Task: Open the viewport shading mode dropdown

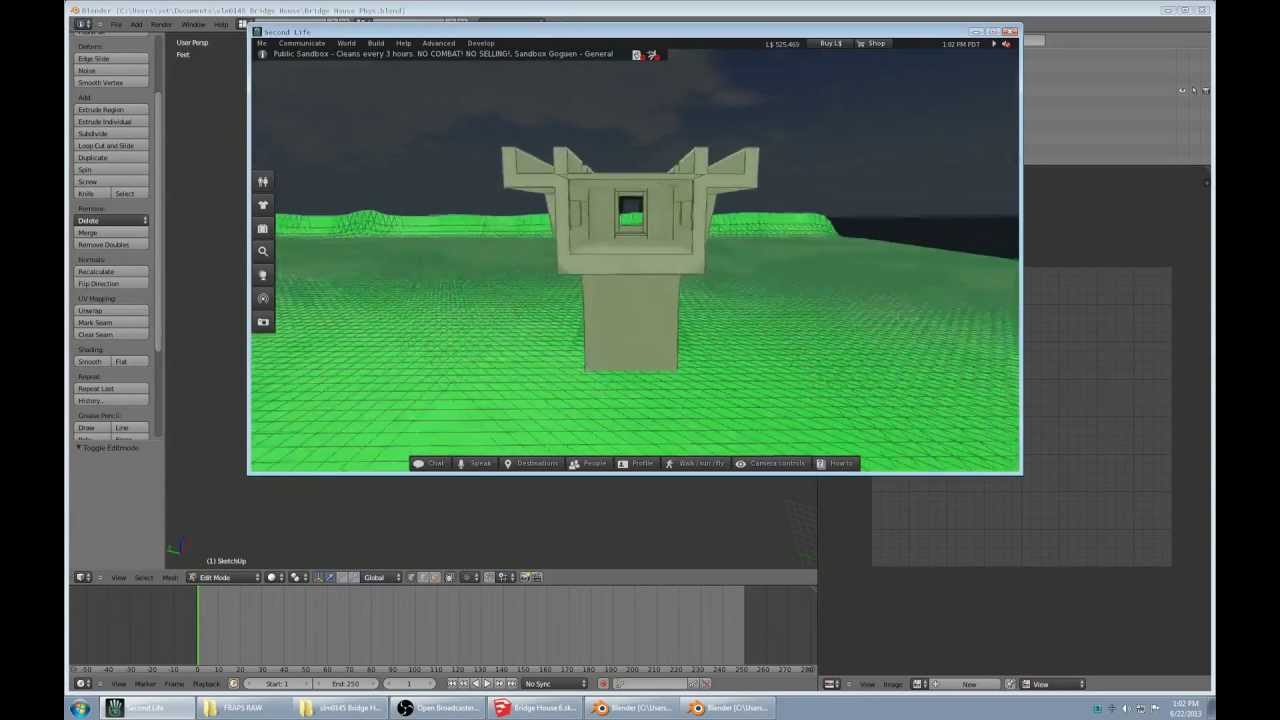Action: (273, 577)
